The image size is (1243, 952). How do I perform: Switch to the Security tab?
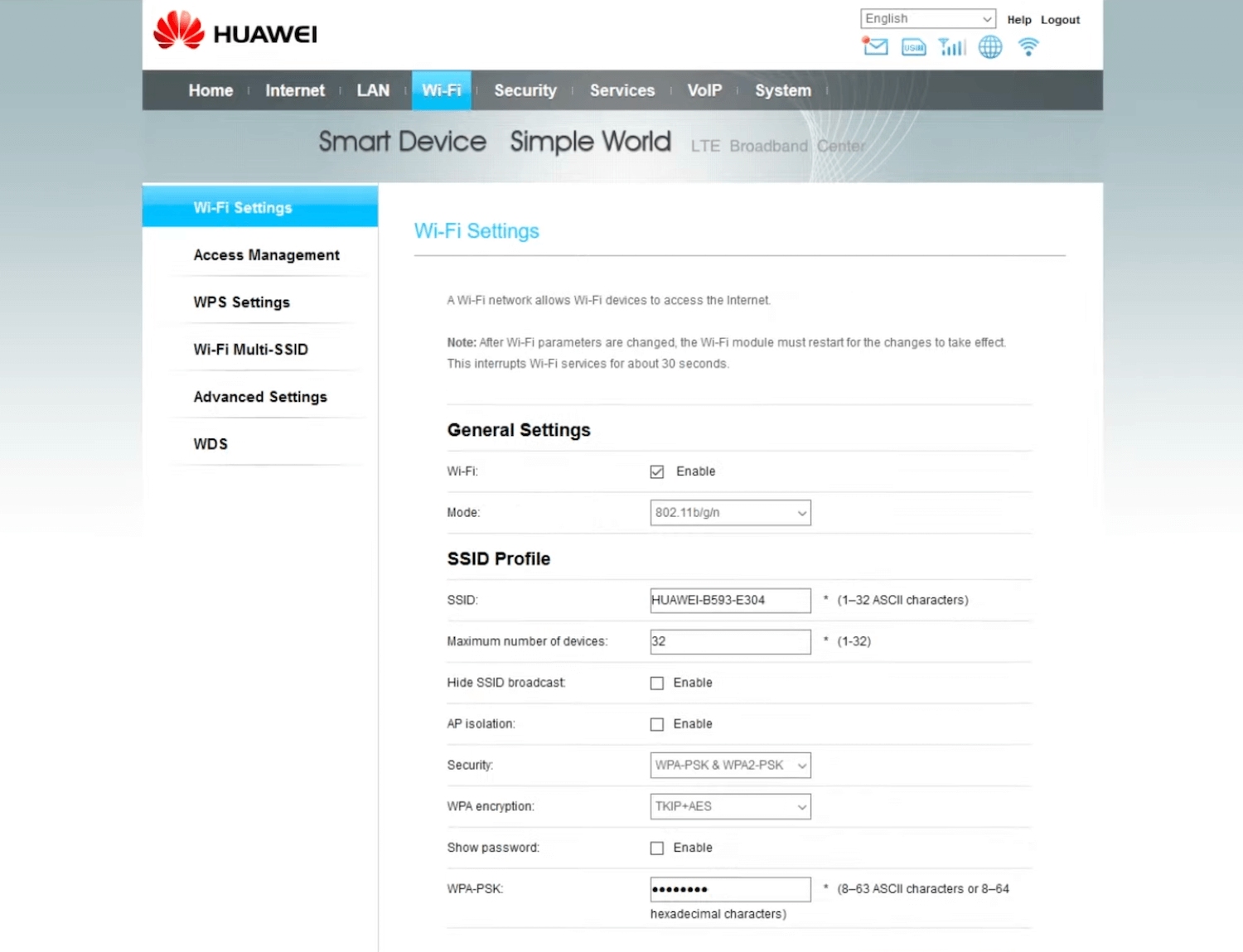click(x=525, y=90)
